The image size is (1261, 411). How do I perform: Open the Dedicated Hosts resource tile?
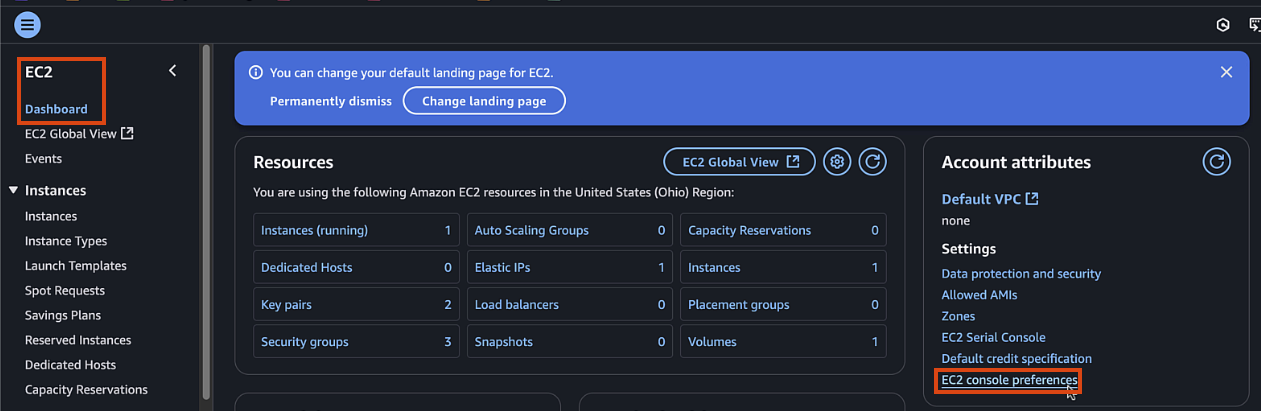coord(356,267)
